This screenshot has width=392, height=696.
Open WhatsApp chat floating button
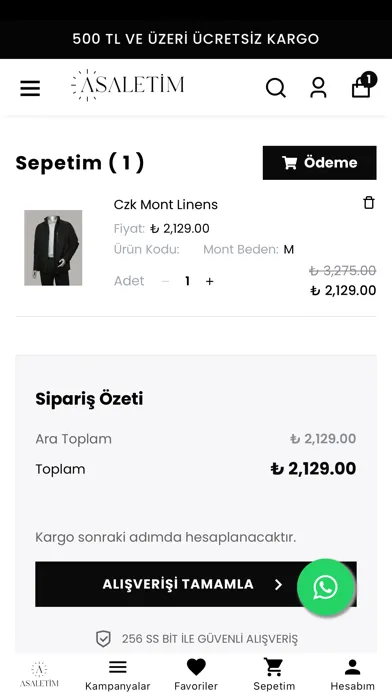point(326,587)
